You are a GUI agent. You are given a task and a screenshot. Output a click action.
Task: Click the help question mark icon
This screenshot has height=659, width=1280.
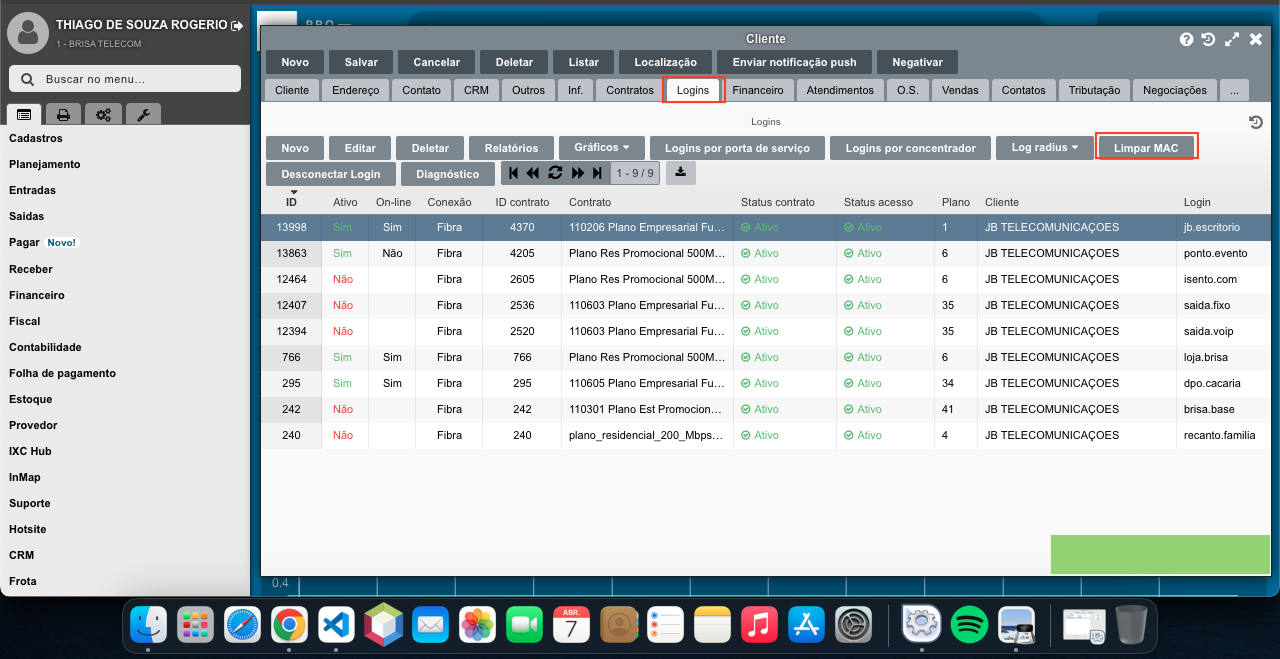(x=1186, y=39)
